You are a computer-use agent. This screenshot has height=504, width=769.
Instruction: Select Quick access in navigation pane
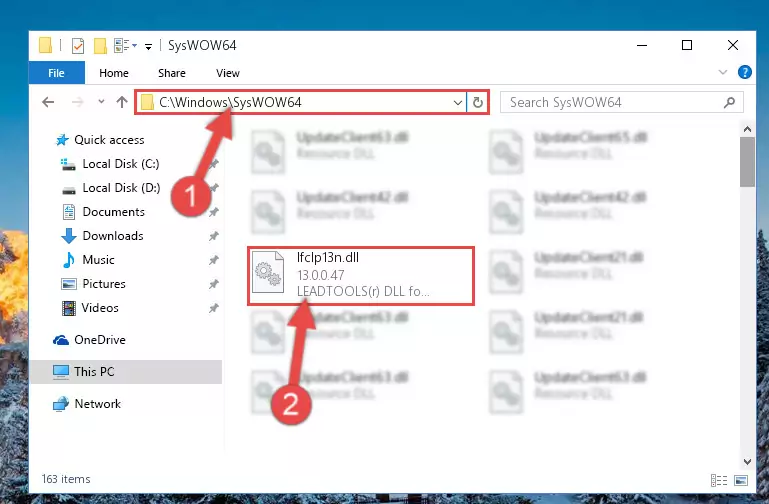pyautogui.click(x=109, y=140)
